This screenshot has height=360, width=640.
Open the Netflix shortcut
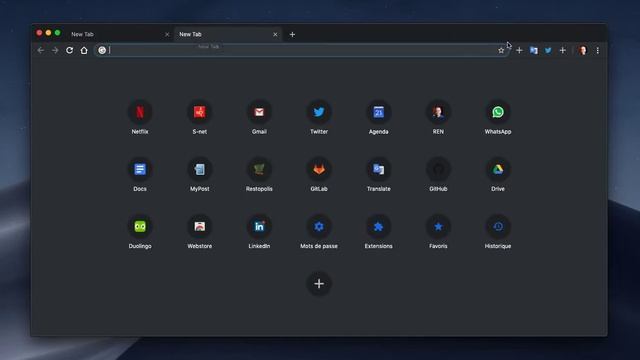pyautogui.click(x=140, y=117)
